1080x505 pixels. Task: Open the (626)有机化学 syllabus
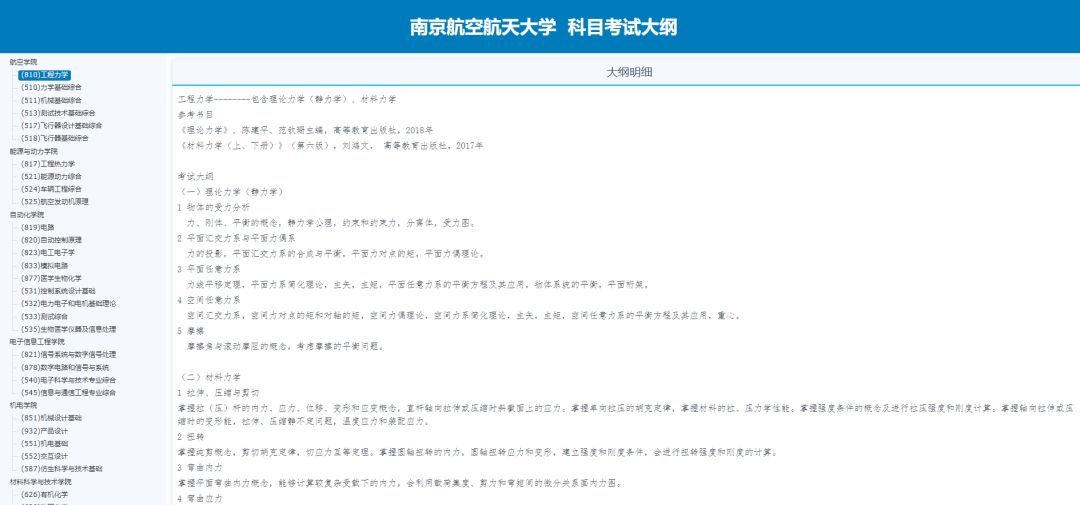click(x=44, y=494)
